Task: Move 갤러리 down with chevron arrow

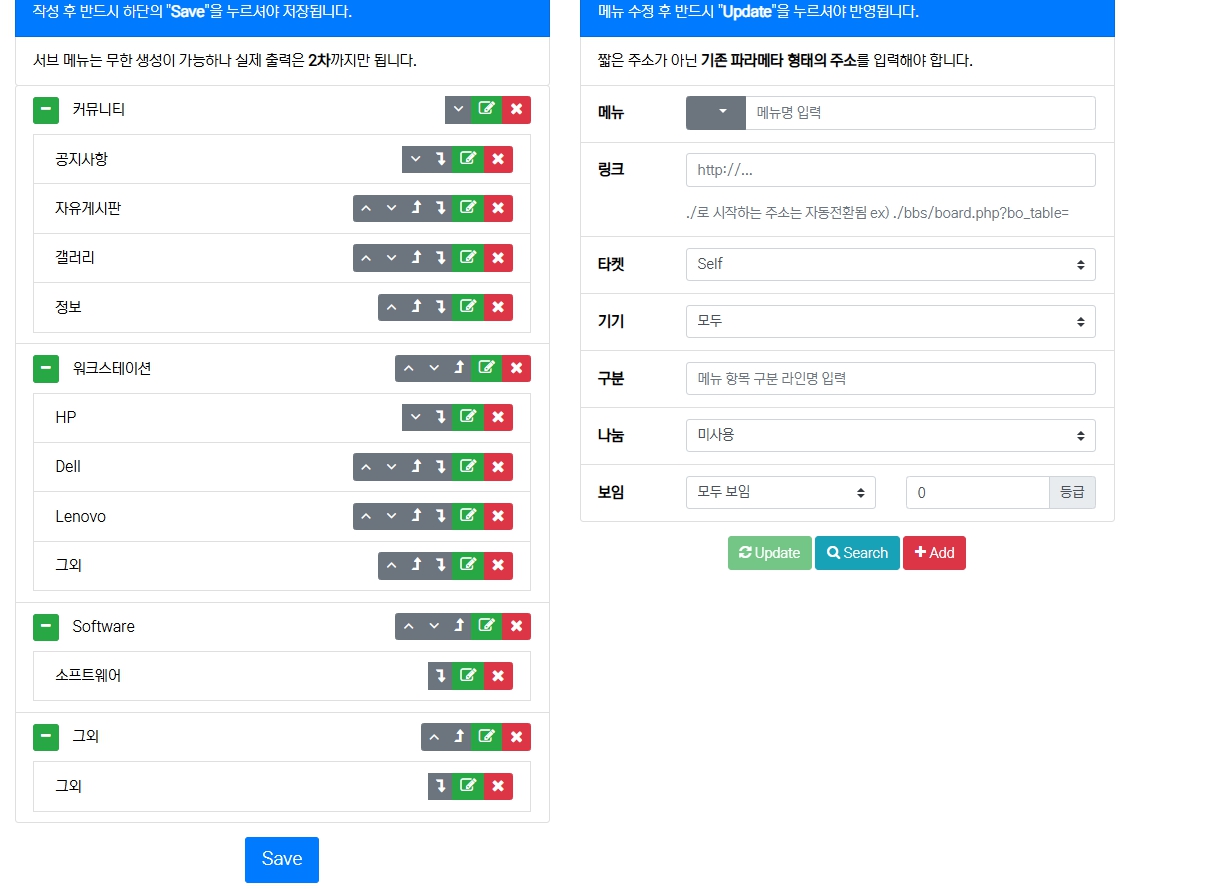Action: (x=391, y=258)
